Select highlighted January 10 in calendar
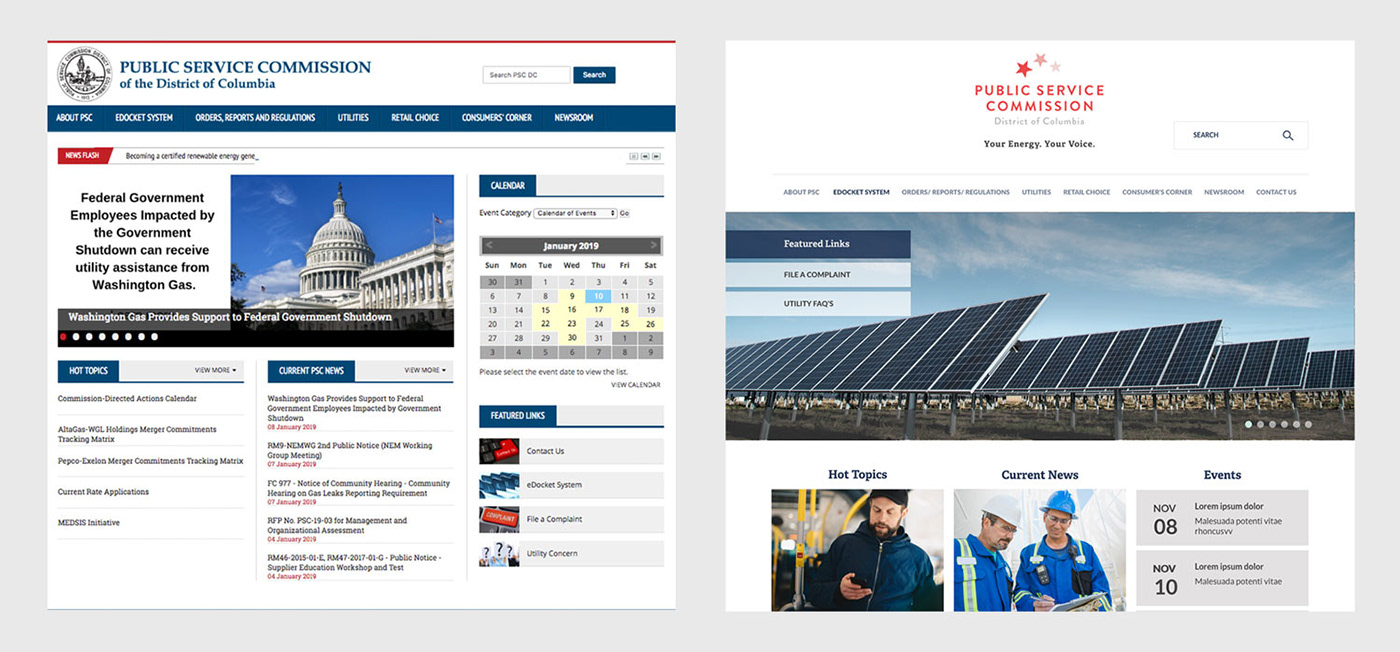1400x652 pixels. tap(598, 296)
